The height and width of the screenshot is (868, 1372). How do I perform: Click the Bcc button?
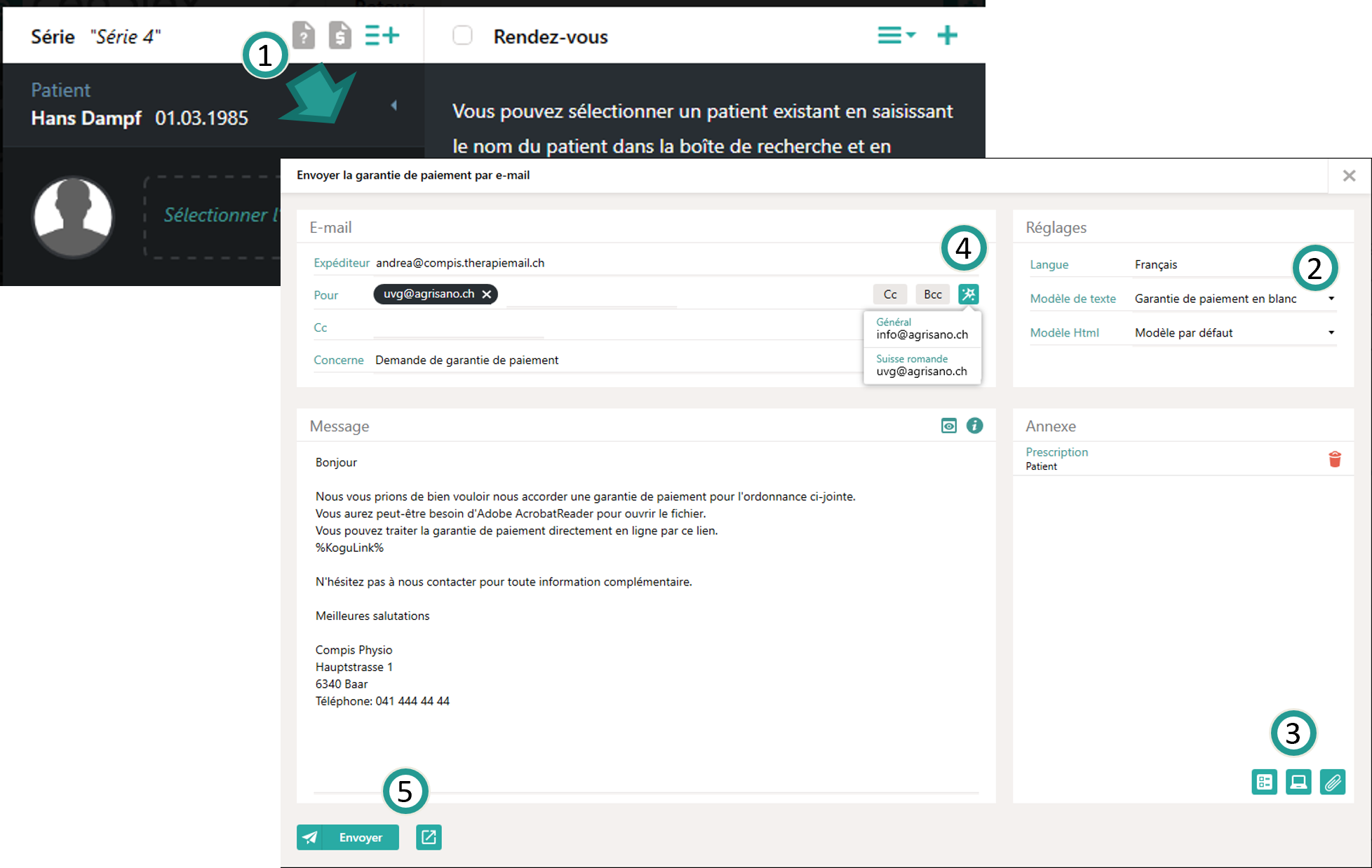[x=932, y=294]
